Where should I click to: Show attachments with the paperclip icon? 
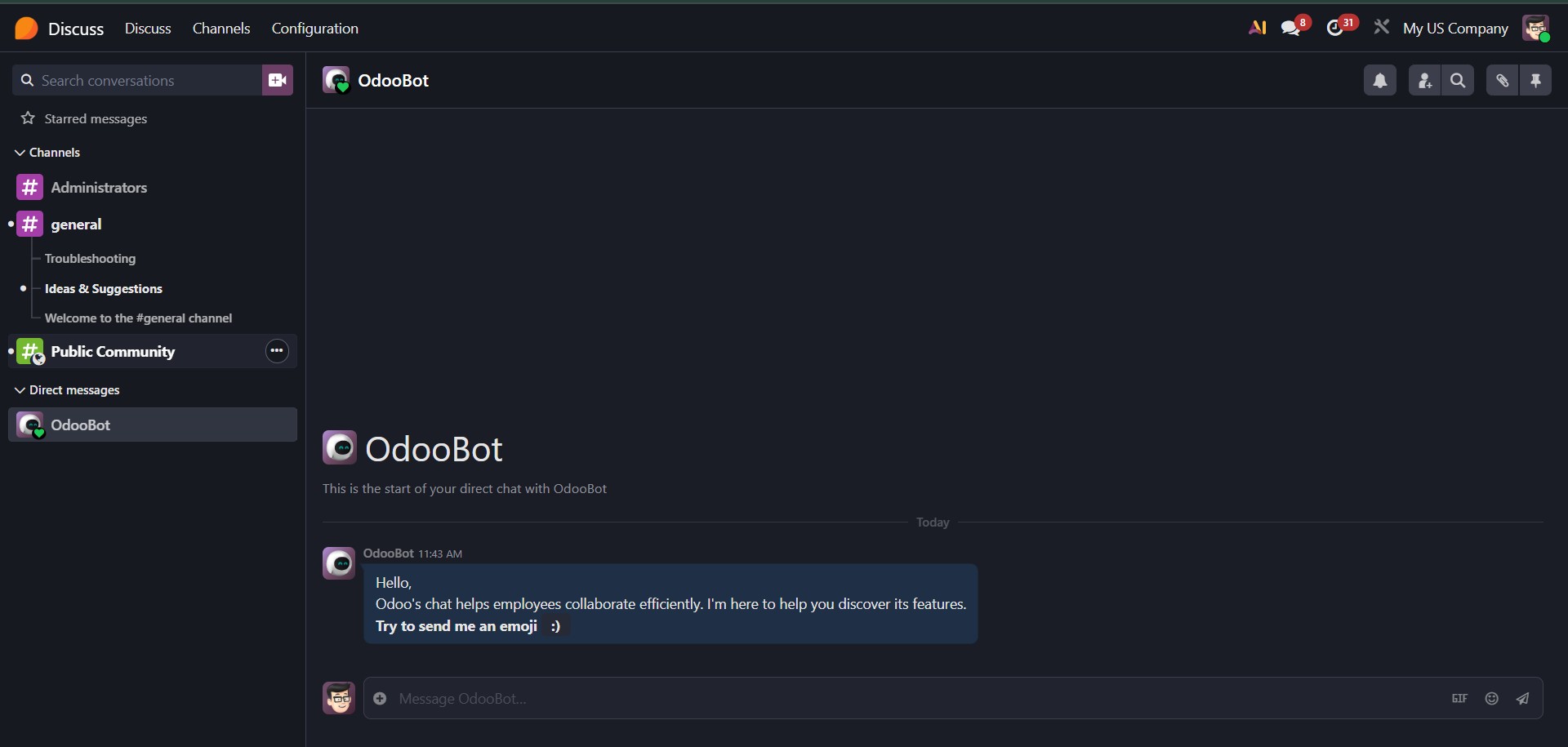(1502, 80)
